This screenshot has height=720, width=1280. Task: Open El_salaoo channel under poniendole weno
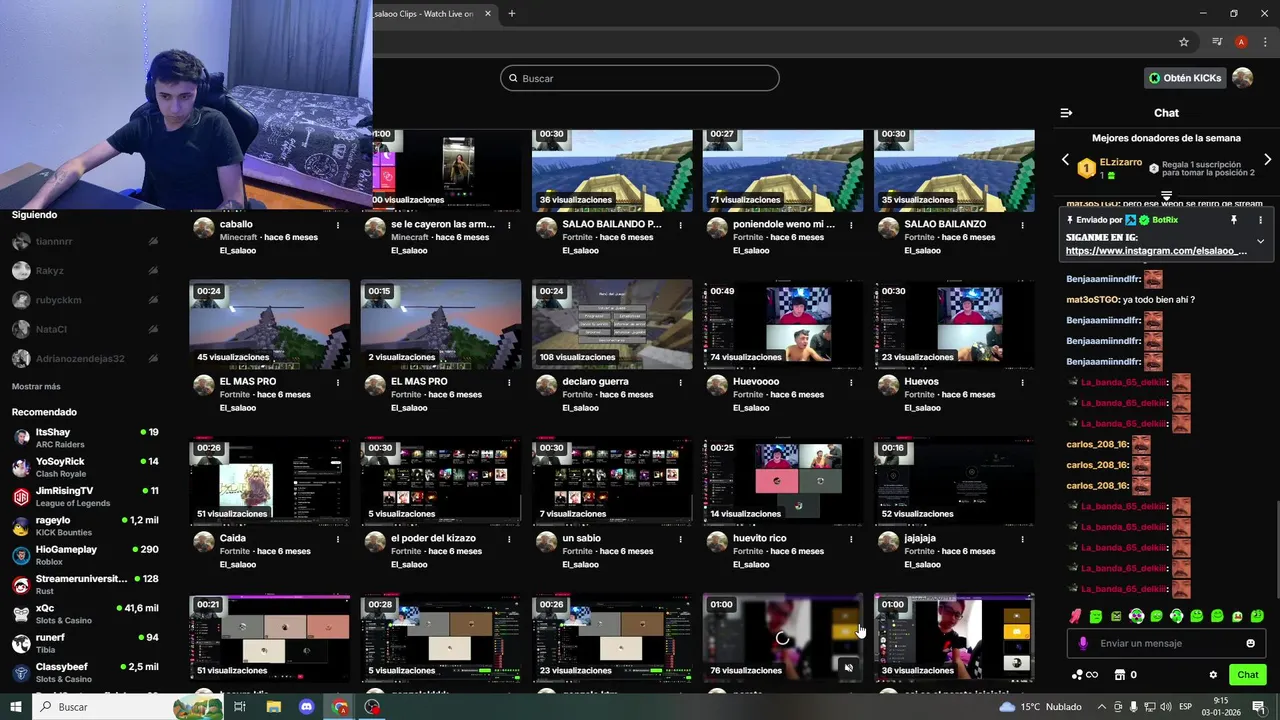click(x=751, y=251)
